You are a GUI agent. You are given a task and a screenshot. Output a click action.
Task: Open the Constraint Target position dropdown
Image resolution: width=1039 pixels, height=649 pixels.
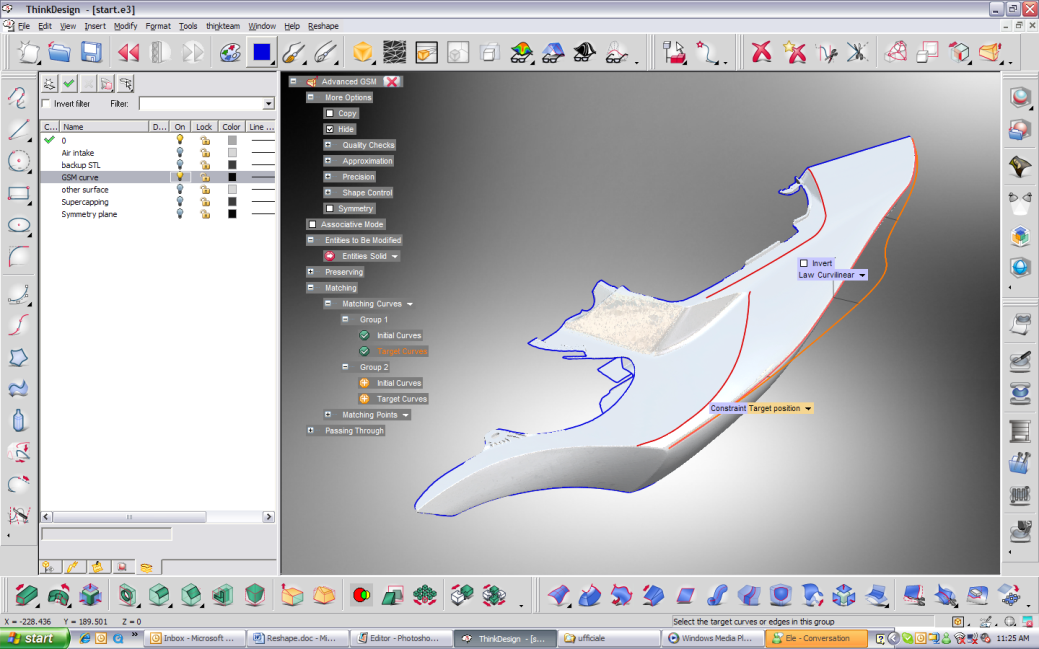point(807,409)
